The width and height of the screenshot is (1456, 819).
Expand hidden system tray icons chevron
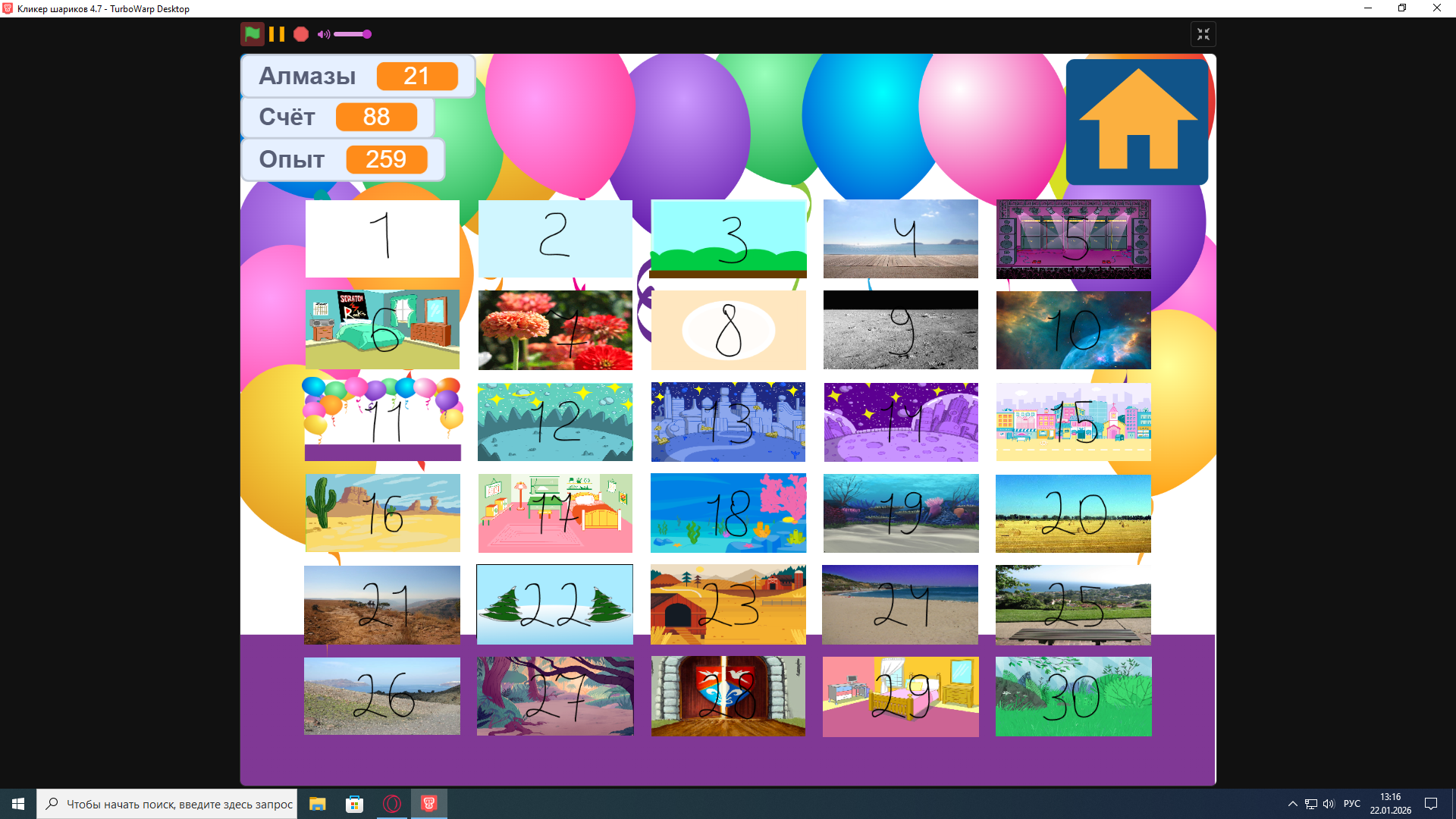coord(1292,804)
